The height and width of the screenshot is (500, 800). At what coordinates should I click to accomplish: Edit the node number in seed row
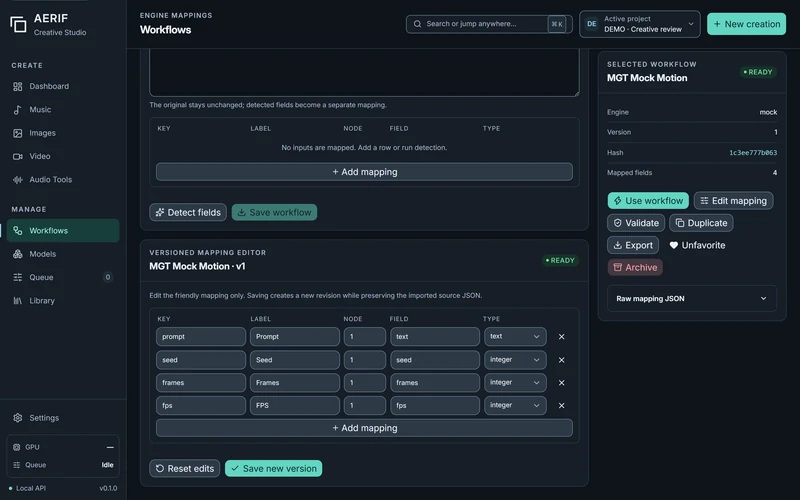364,360
